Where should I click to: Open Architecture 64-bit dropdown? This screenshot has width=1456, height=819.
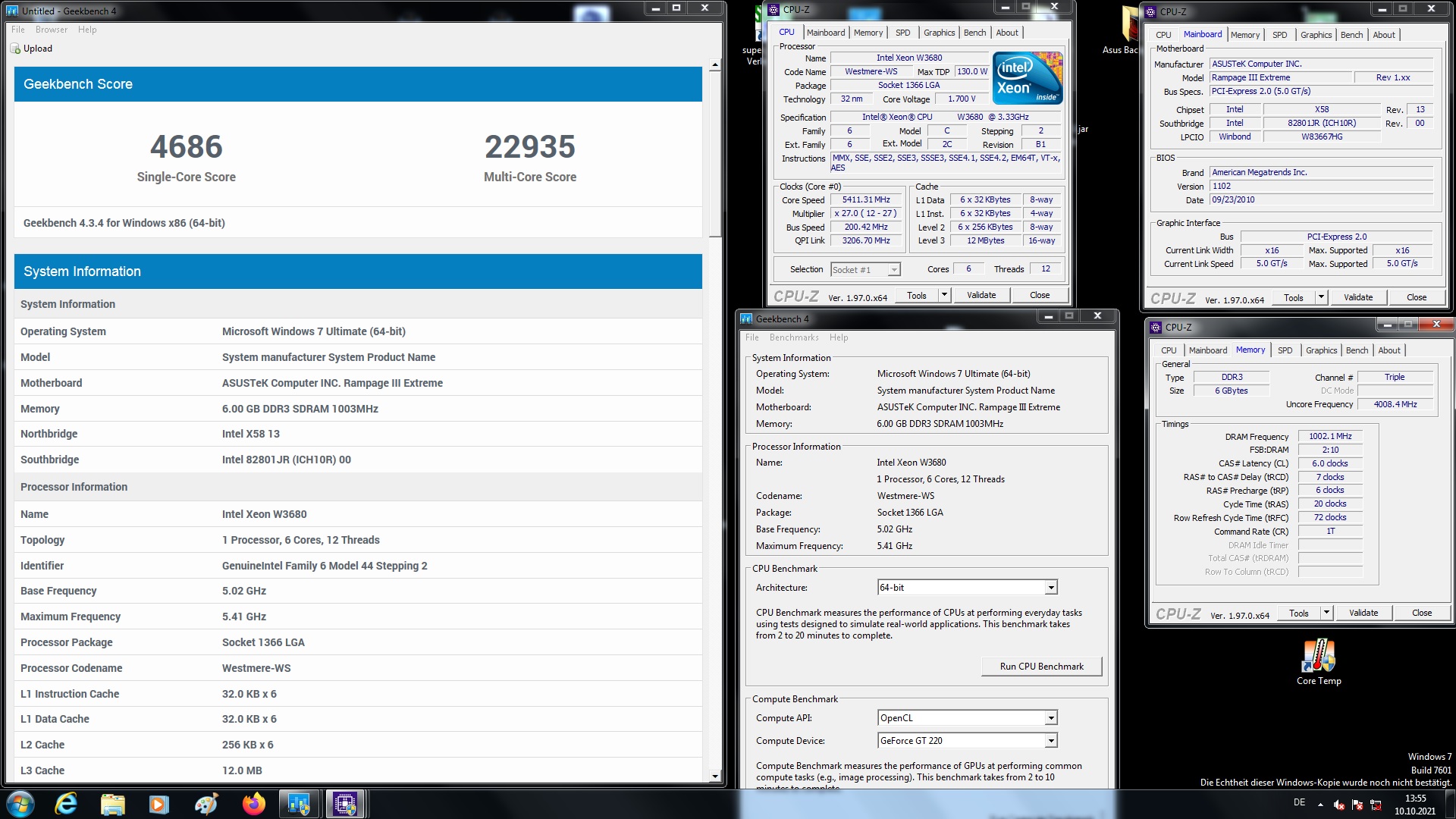[968, 588]
